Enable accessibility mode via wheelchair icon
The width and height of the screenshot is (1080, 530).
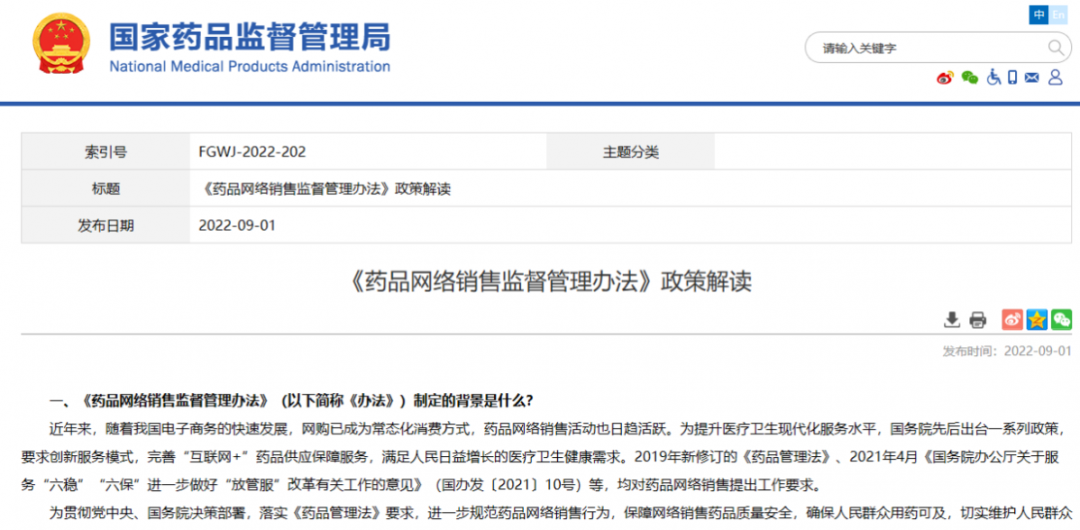[993, 78]
